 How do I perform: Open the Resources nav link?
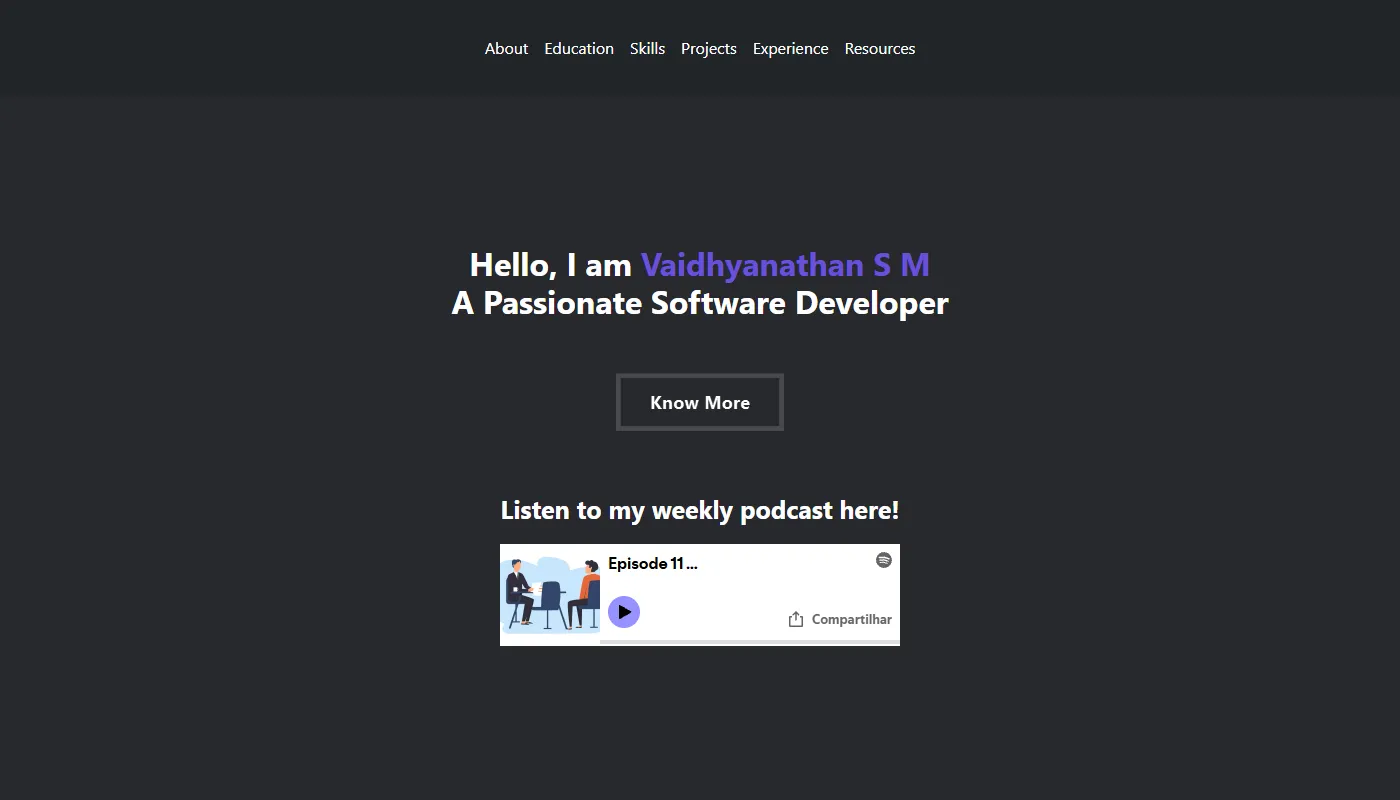pyautogui.click(x=880, y=48)
